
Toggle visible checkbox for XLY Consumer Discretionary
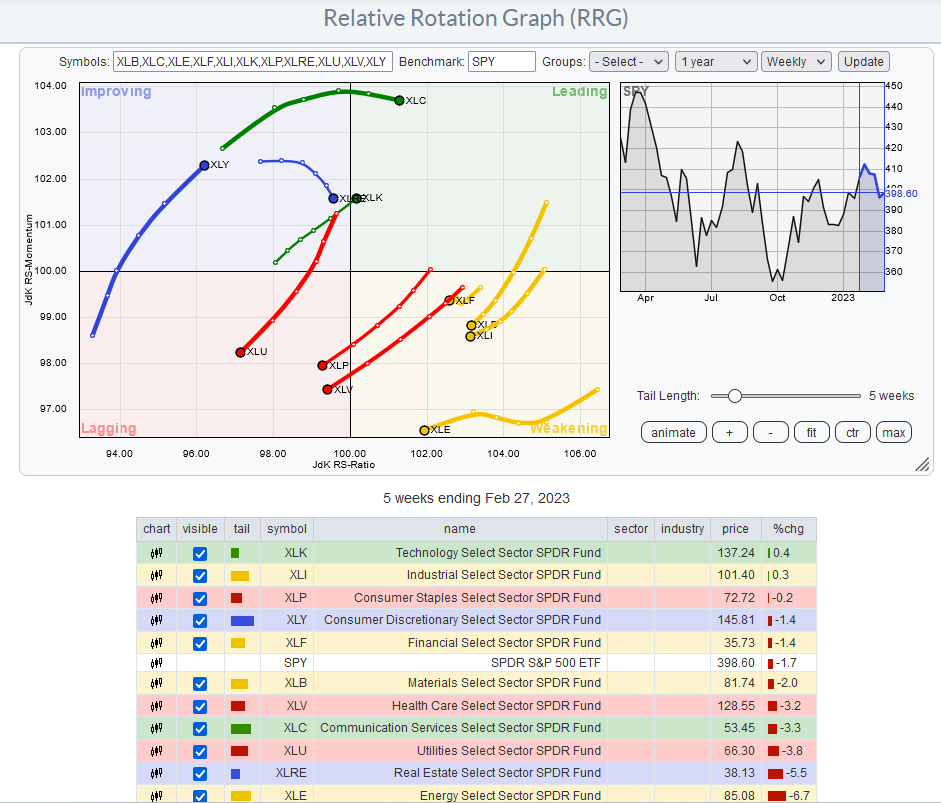coord(200,621)
